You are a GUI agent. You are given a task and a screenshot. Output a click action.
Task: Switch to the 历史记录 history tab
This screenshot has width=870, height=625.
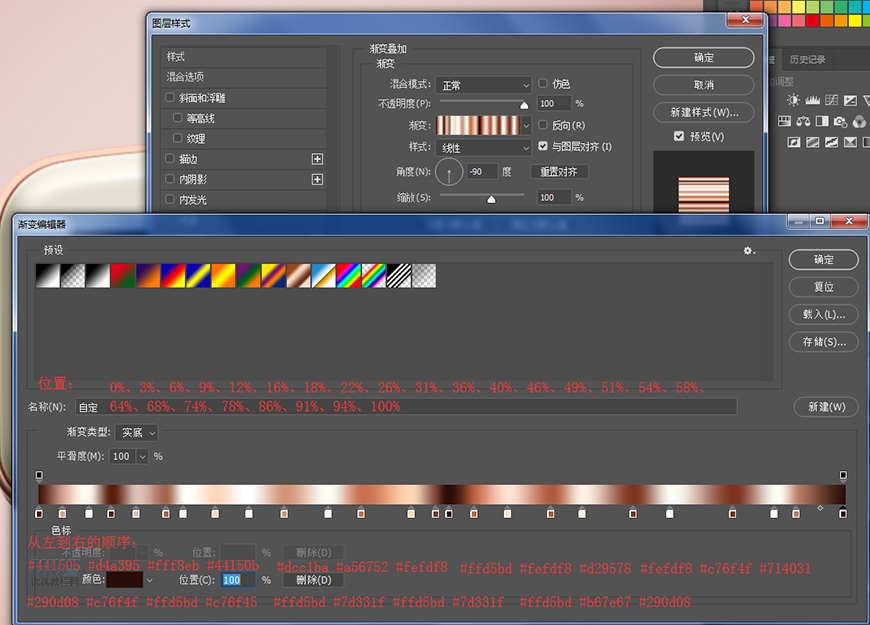click(x=807, y=60)
